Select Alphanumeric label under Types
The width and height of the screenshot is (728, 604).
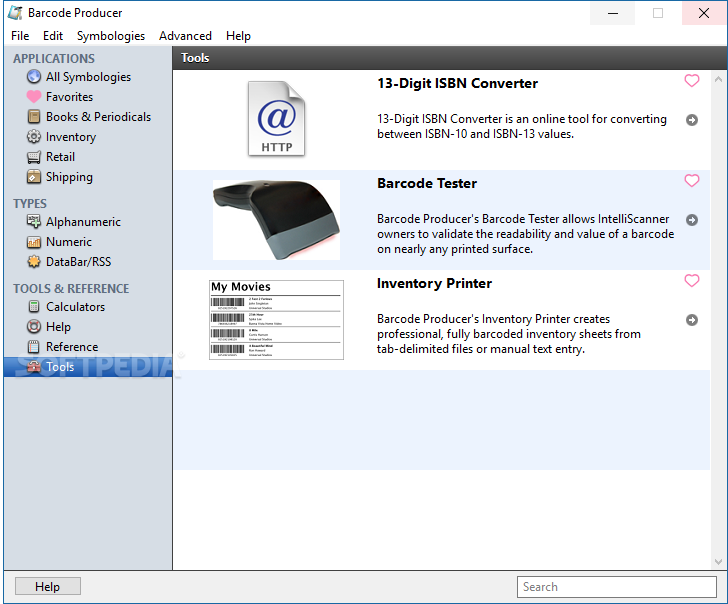(x=83, y=222)
